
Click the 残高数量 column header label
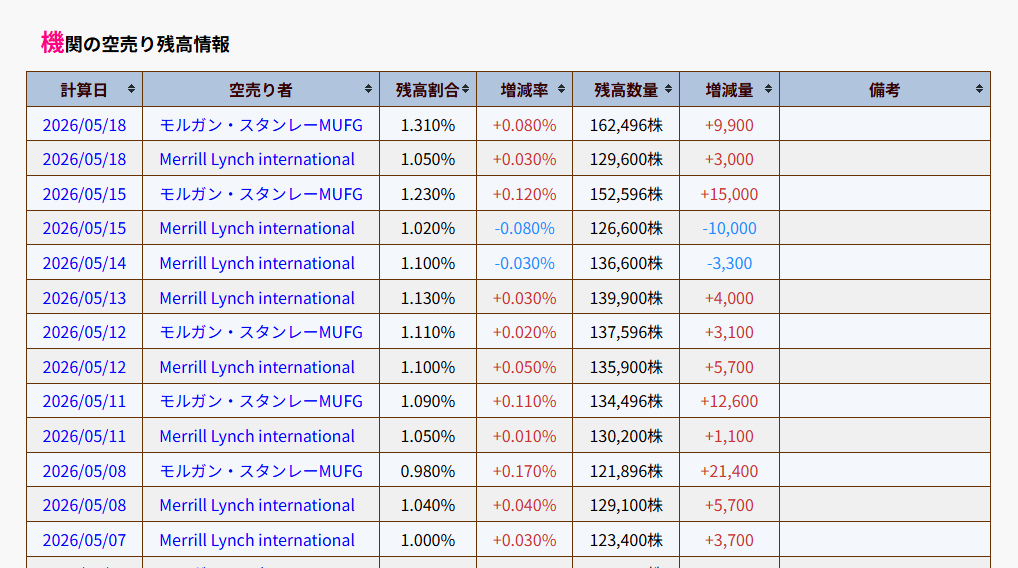tap(627, 90)
